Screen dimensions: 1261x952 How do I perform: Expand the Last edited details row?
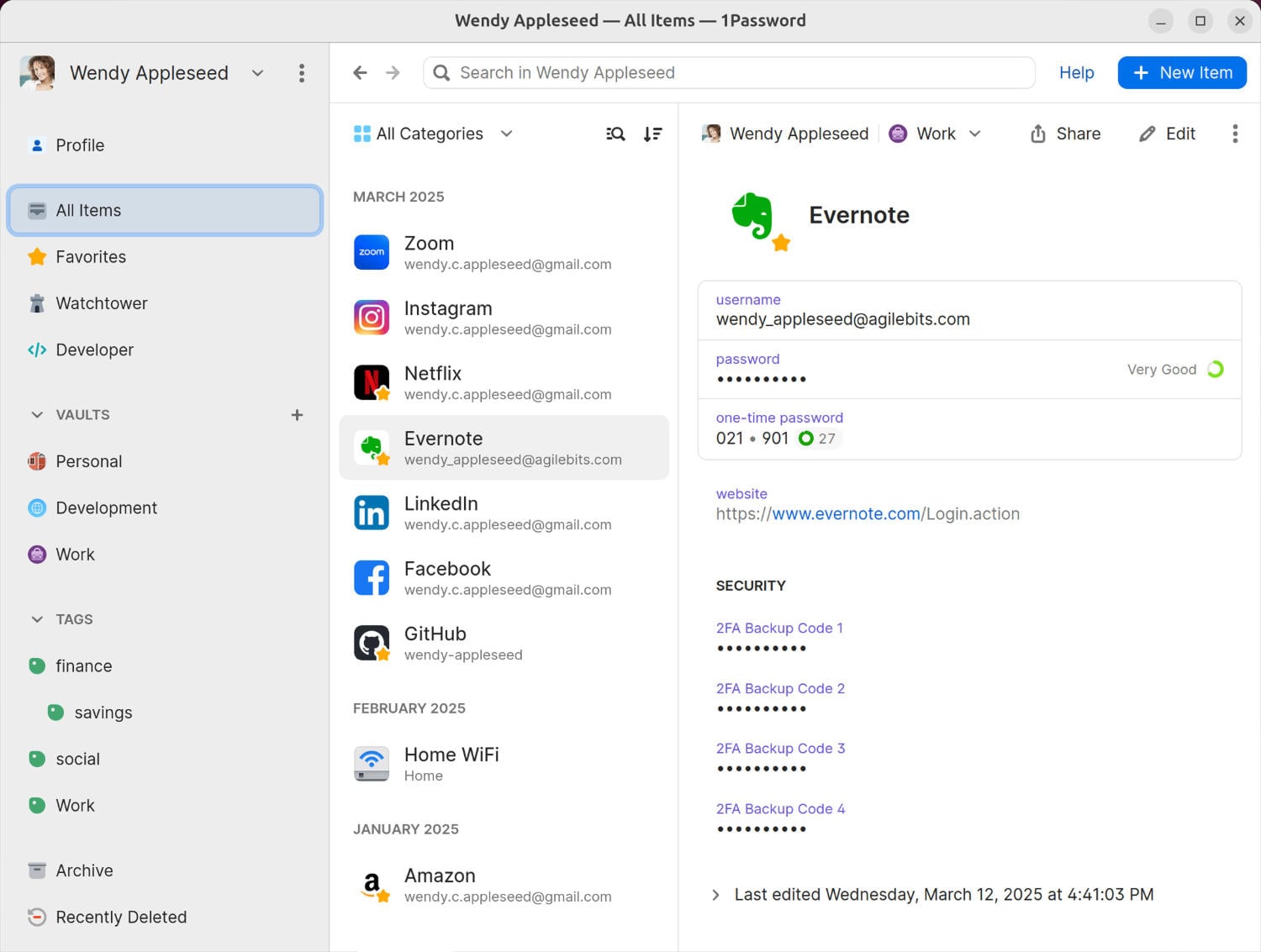716,894
